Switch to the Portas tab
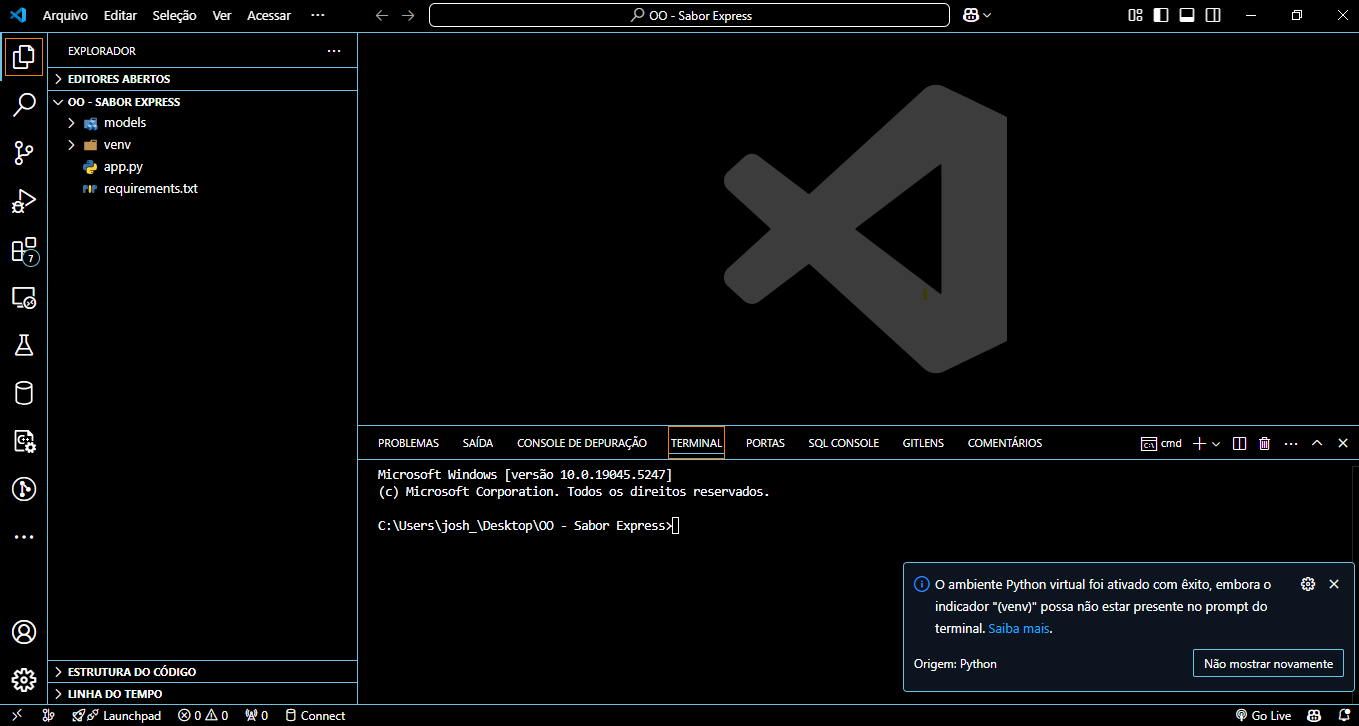Screen dimensions: 1359x726 (765, 443)
